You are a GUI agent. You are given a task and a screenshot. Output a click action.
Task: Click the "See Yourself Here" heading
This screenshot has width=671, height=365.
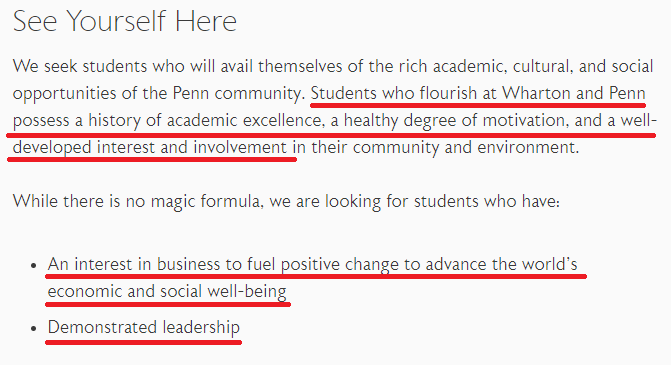pos(125,21)
